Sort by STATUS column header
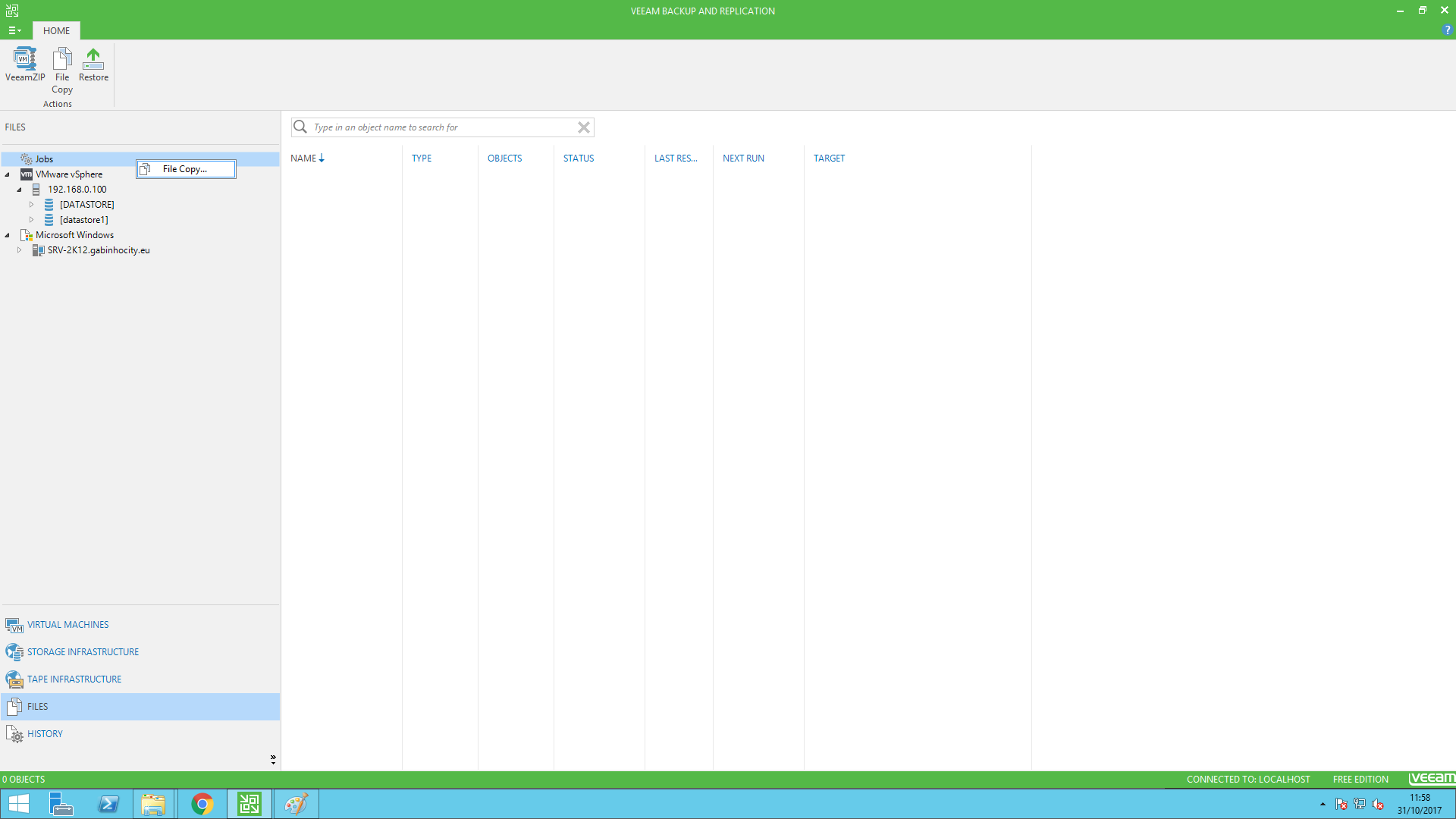This screenshot has width=1456, height=819. (x=579, y=158)
